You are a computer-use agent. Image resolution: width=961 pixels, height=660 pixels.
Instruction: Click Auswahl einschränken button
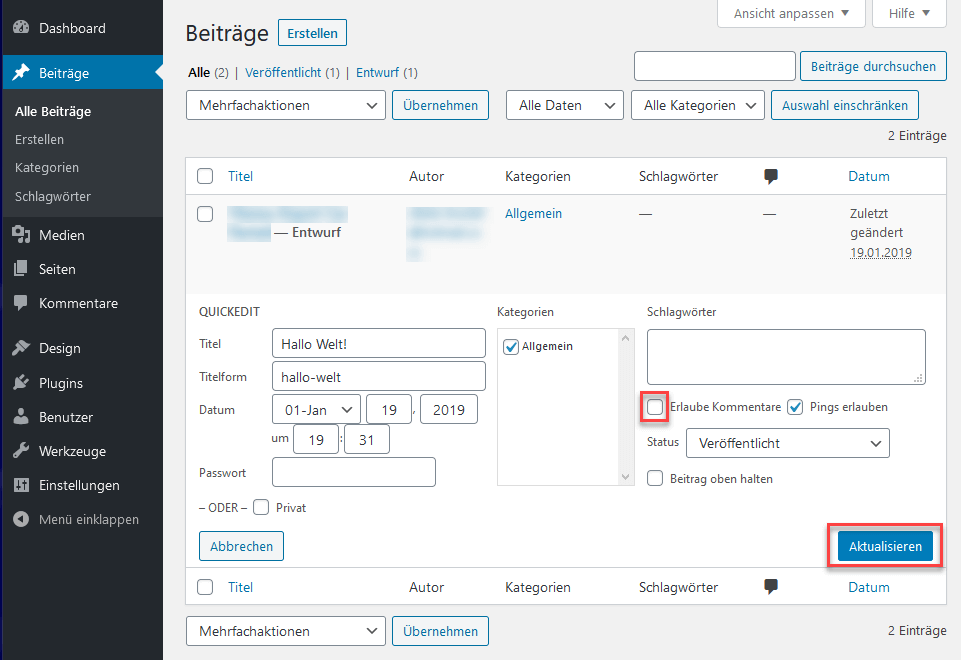(x=845, y=105)
